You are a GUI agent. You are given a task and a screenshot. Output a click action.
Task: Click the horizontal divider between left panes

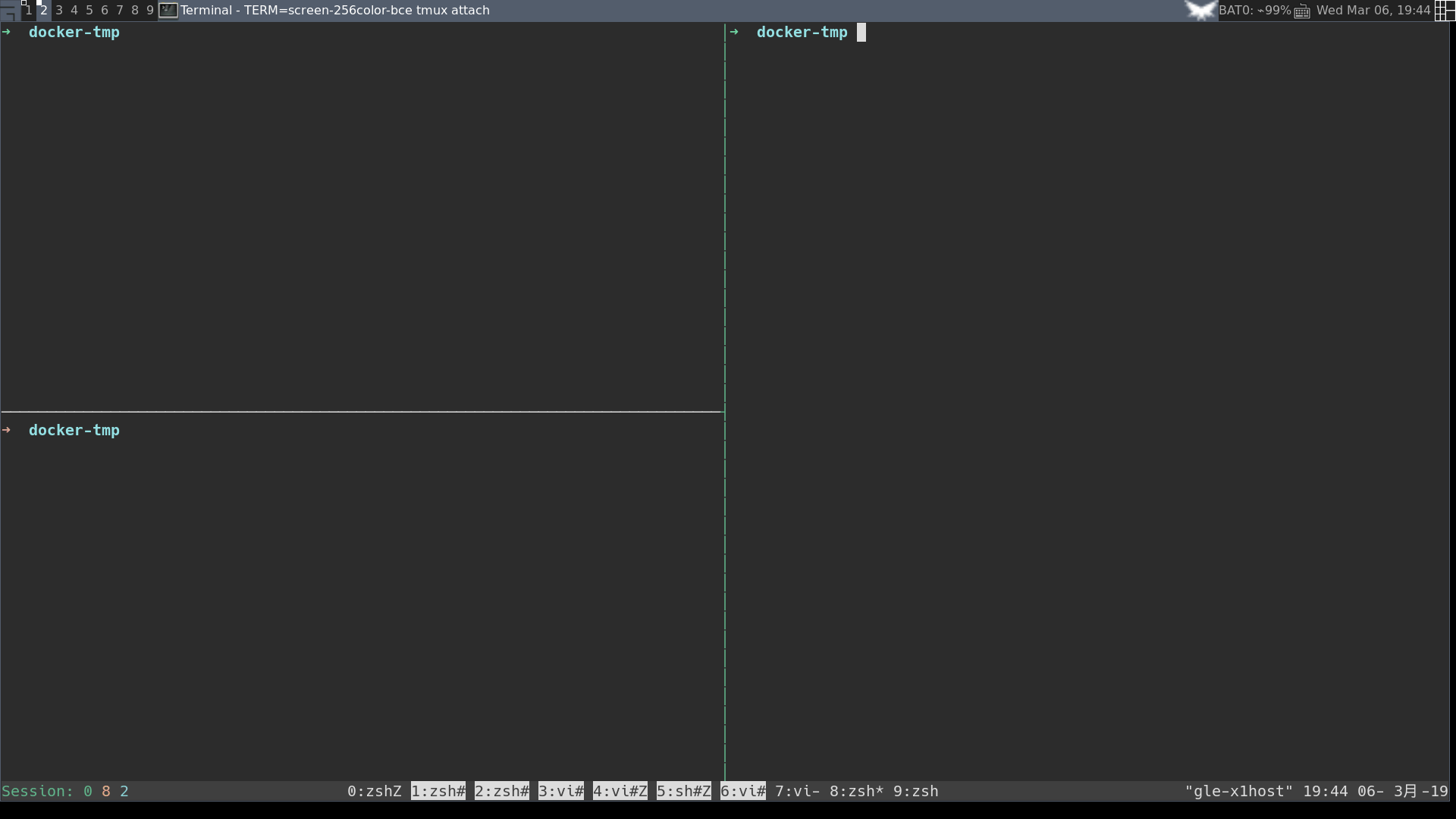[360, 412]
